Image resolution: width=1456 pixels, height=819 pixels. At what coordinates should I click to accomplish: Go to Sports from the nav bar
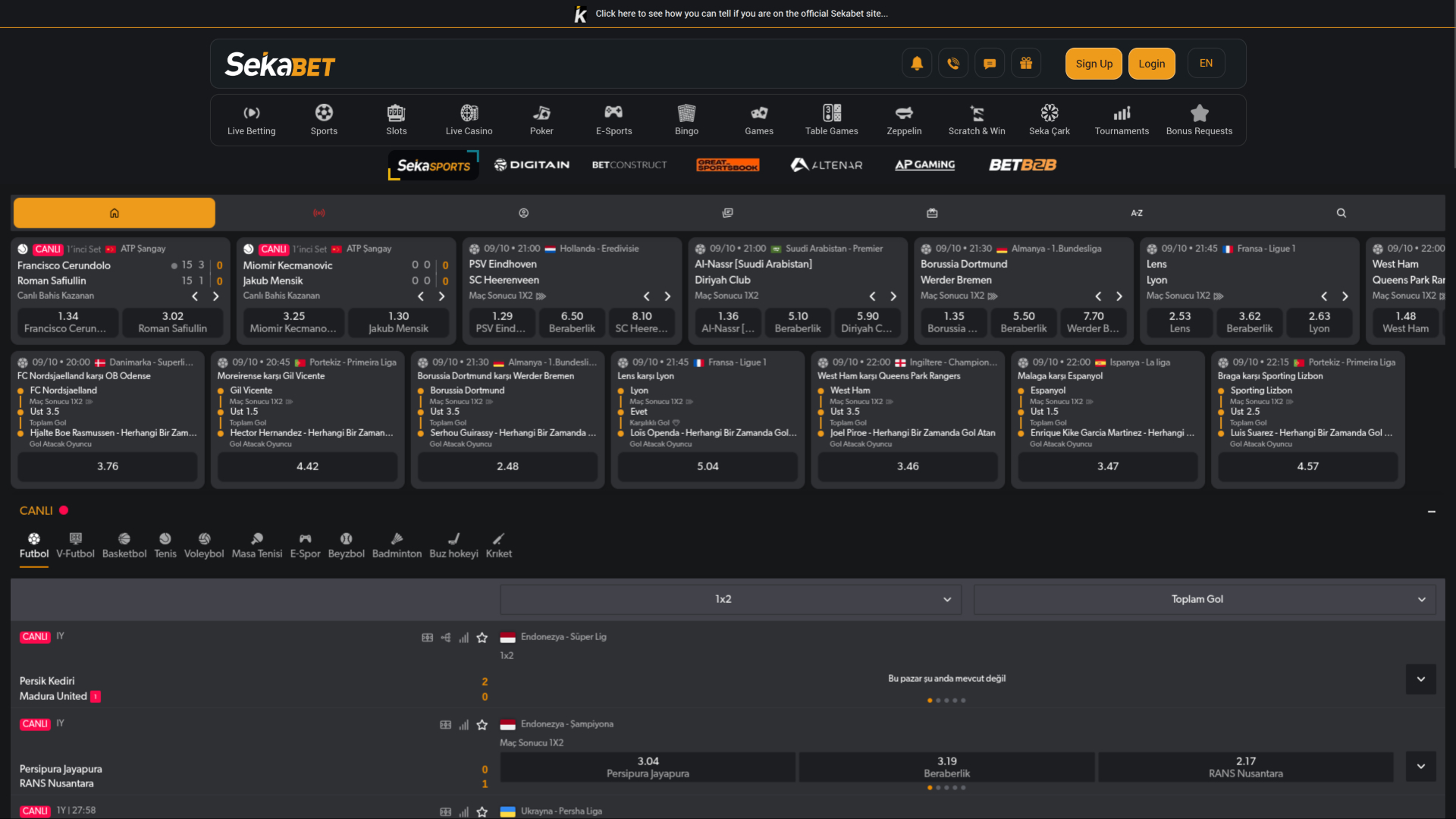(324, 121)
